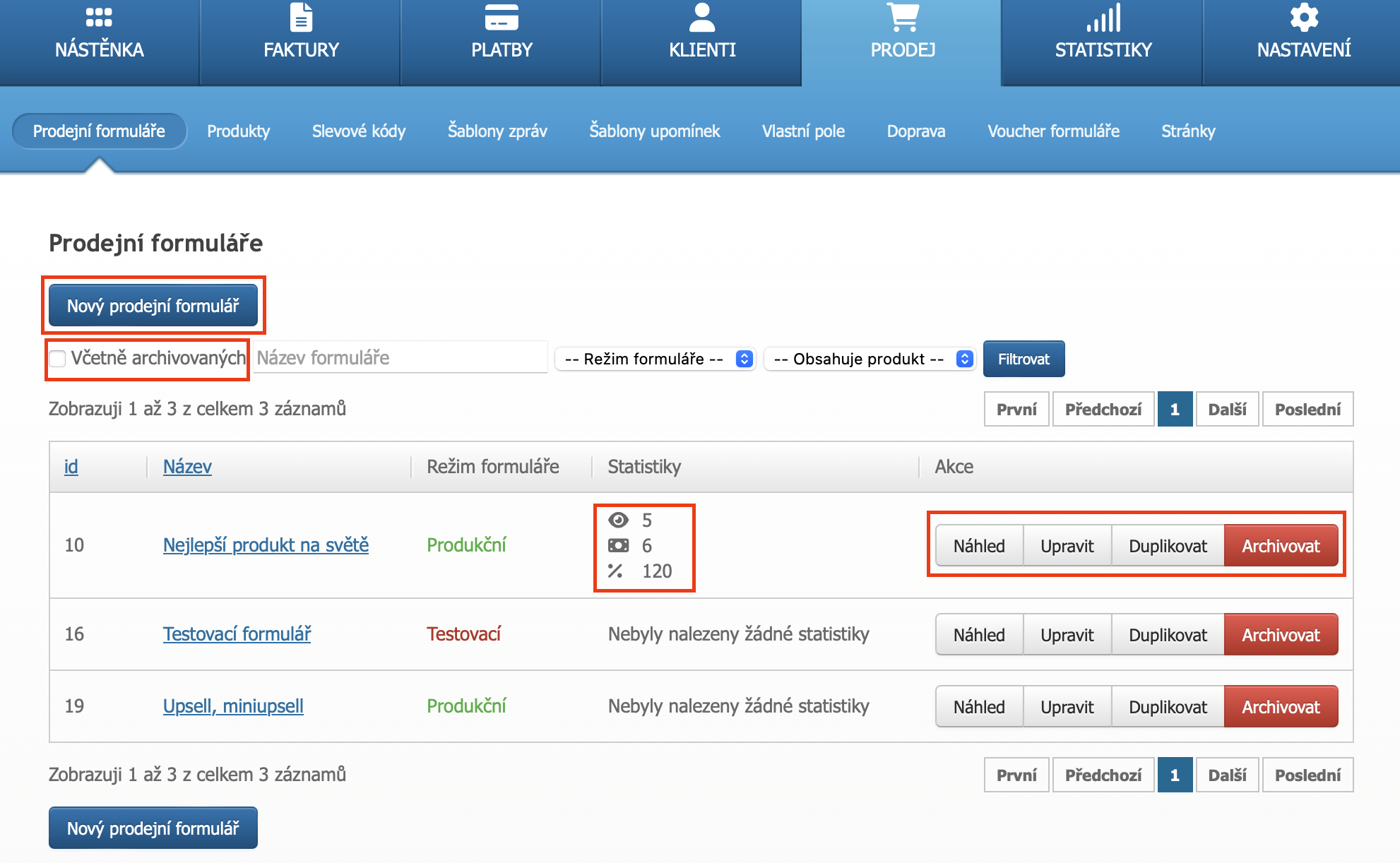Go to Šablony upomínek tab

point(655,131)
